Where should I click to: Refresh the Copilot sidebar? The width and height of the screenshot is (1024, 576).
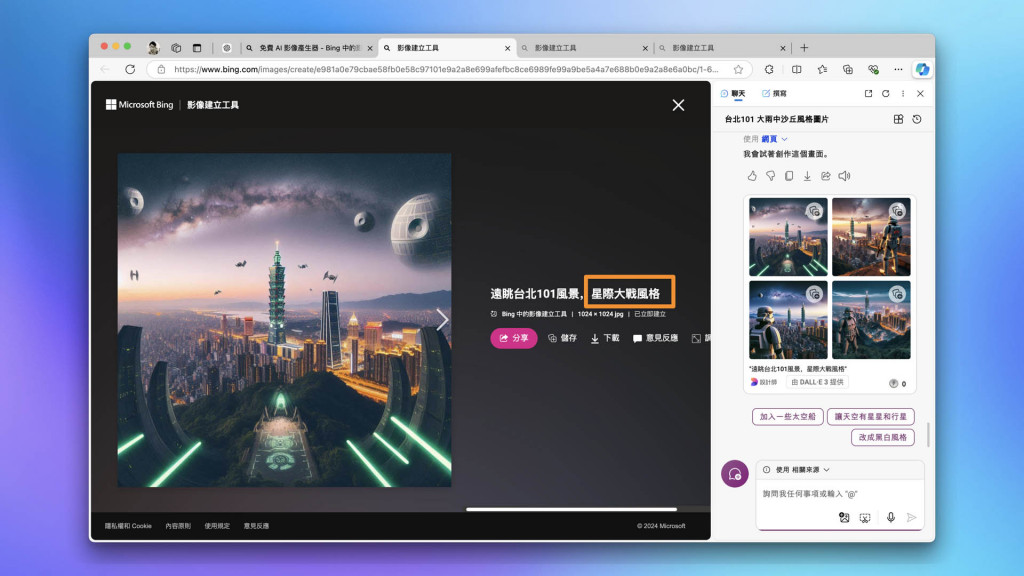click(x=886, y=93)
